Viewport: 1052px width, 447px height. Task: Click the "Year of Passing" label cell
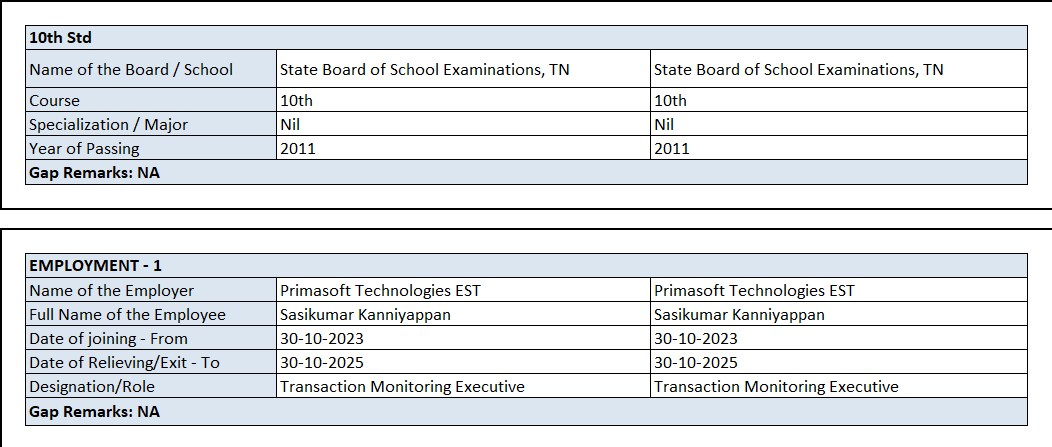tap(85, 148)
